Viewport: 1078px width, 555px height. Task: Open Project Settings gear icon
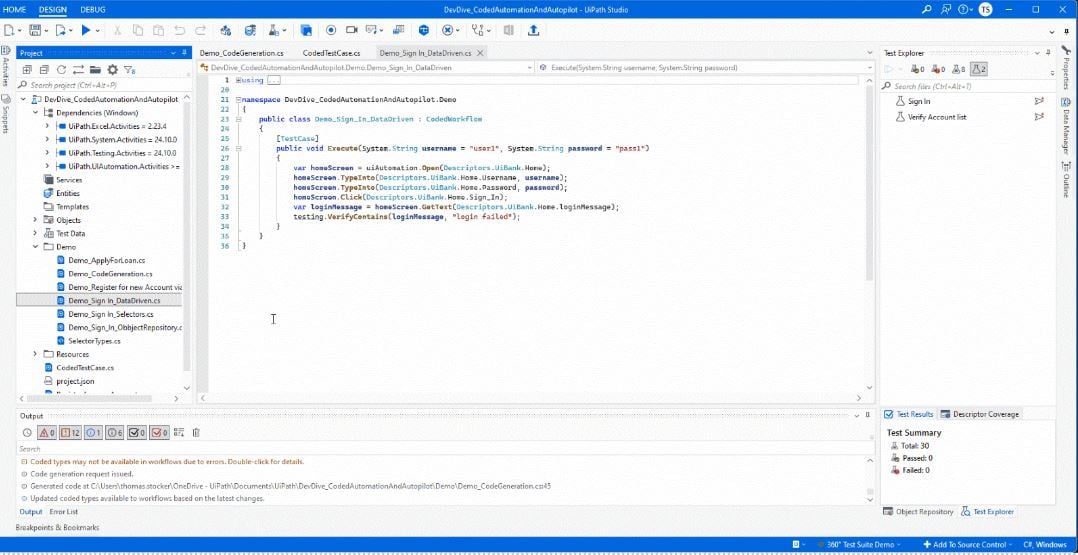(x=113, y=69)
